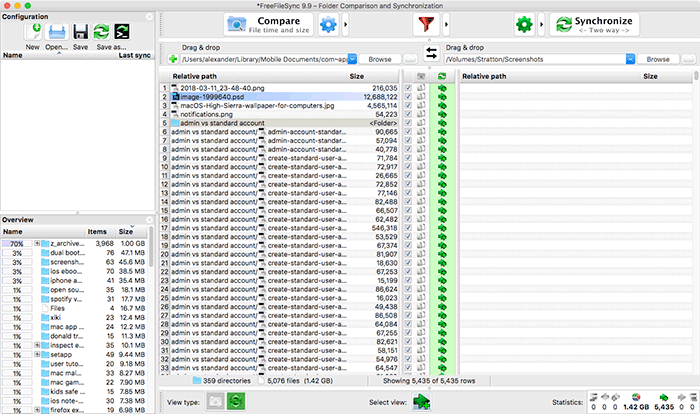Uncheck checkbox in row 6
Viewport: 700px width, 414px height.
(408, 132)
